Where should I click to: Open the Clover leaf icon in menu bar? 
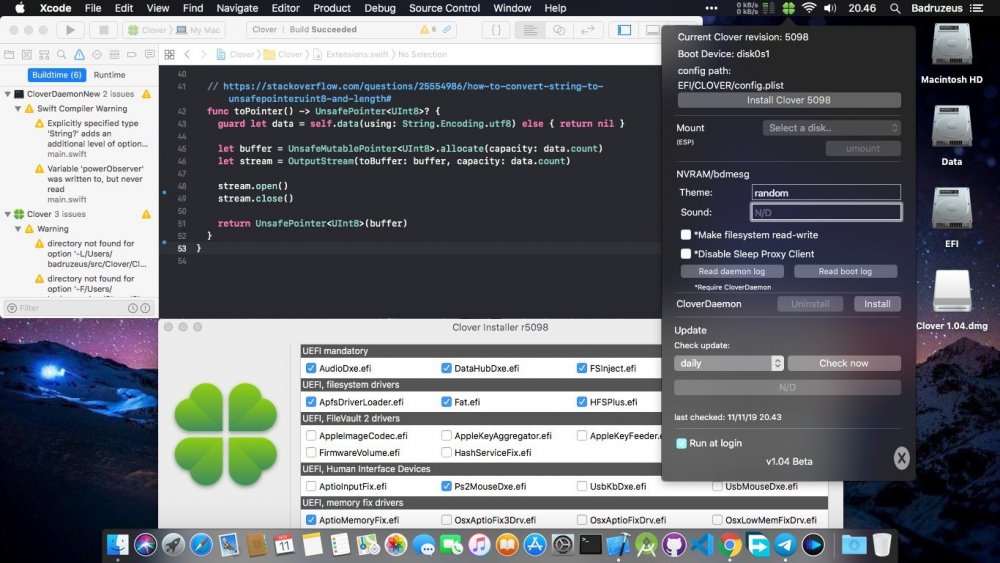coord(789,8)
